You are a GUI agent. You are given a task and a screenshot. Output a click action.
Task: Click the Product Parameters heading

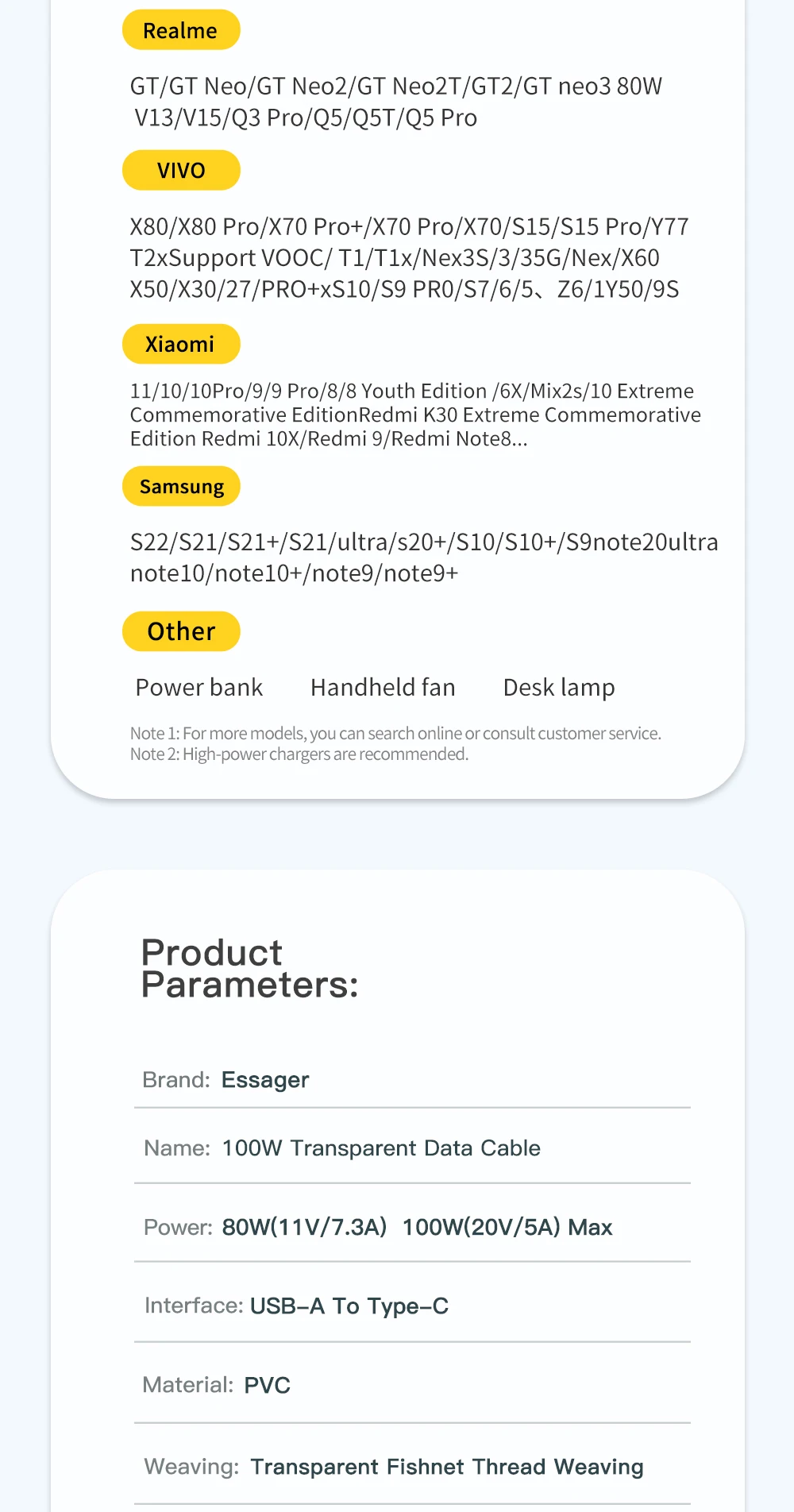[x=249, y=969]
